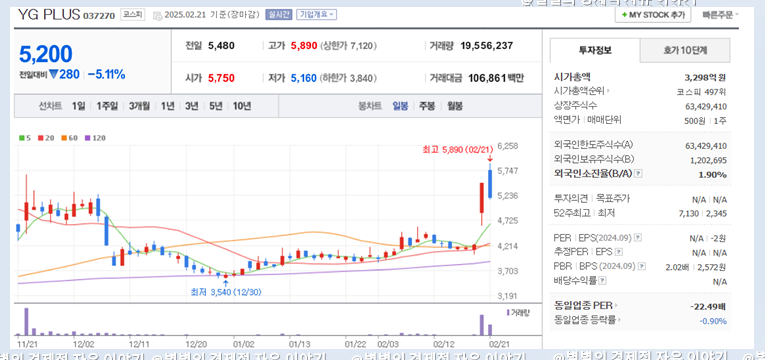The image size is (765, 360).
Task: Click the calendar icon before 2025.02.21
Action: [157, 15]
